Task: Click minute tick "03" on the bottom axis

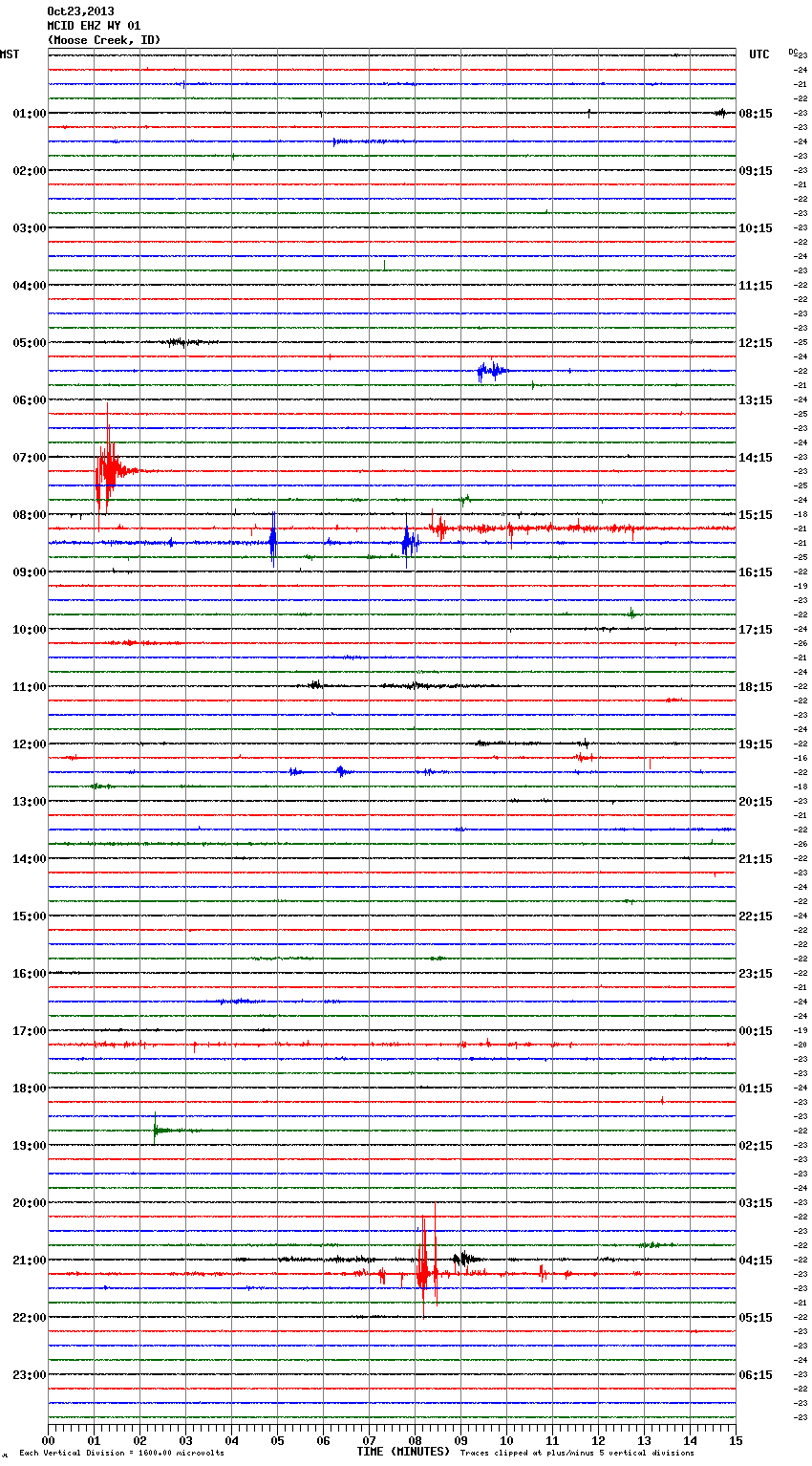Action: (186, 1440)
